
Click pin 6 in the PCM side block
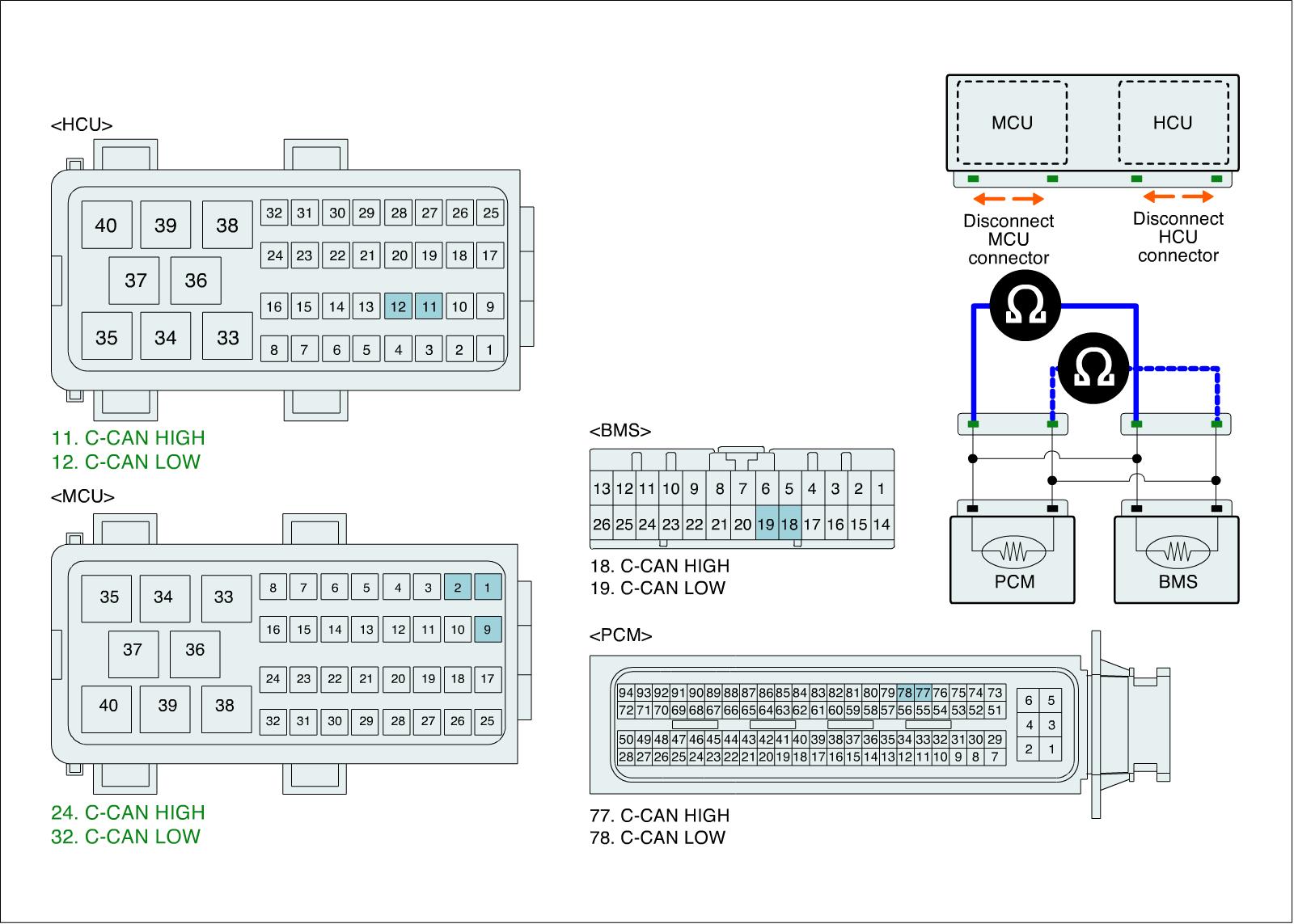(x=1028, y=701)
